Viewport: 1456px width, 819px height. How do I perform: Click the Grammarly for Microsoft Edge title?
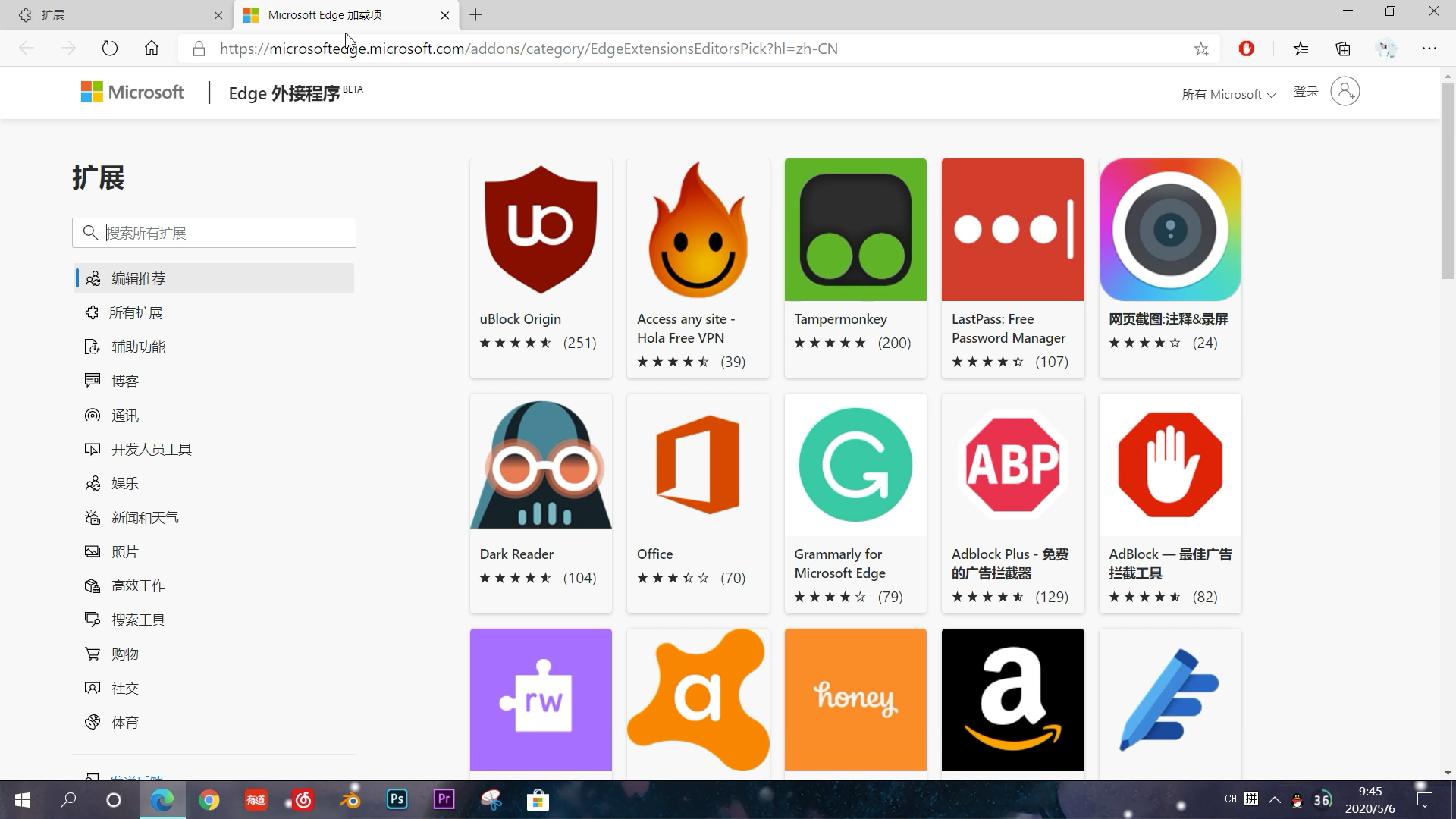click(x=839, y=563)
